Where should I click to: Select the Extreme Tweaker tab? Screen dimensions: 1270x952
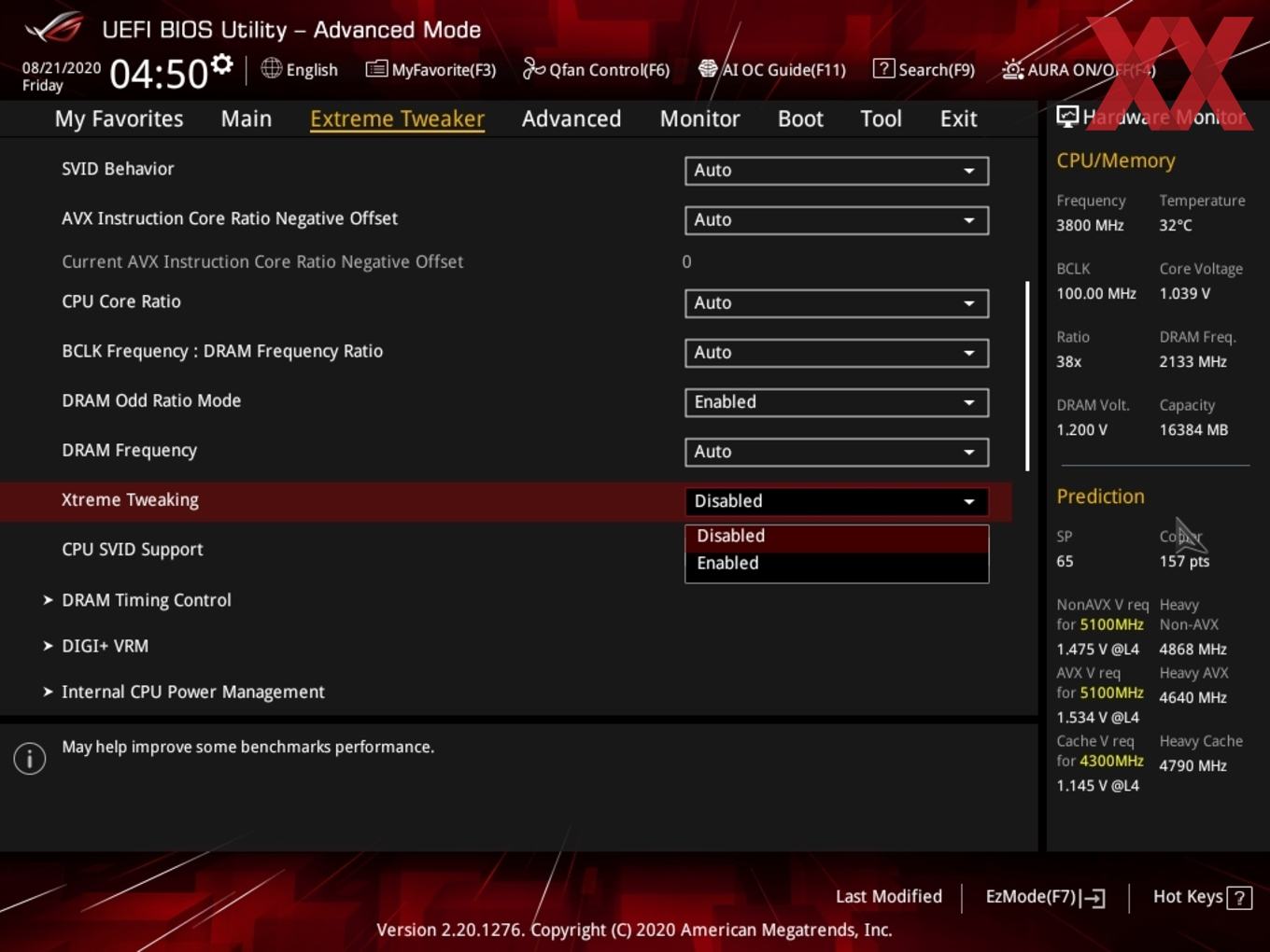(397, 119)
